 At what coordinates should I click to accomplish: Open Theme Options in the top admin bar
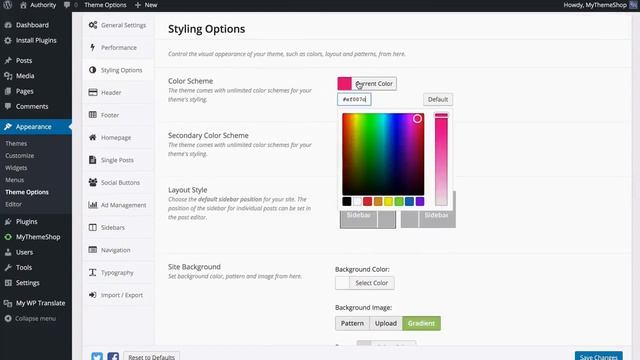click(x=105, y=5)
